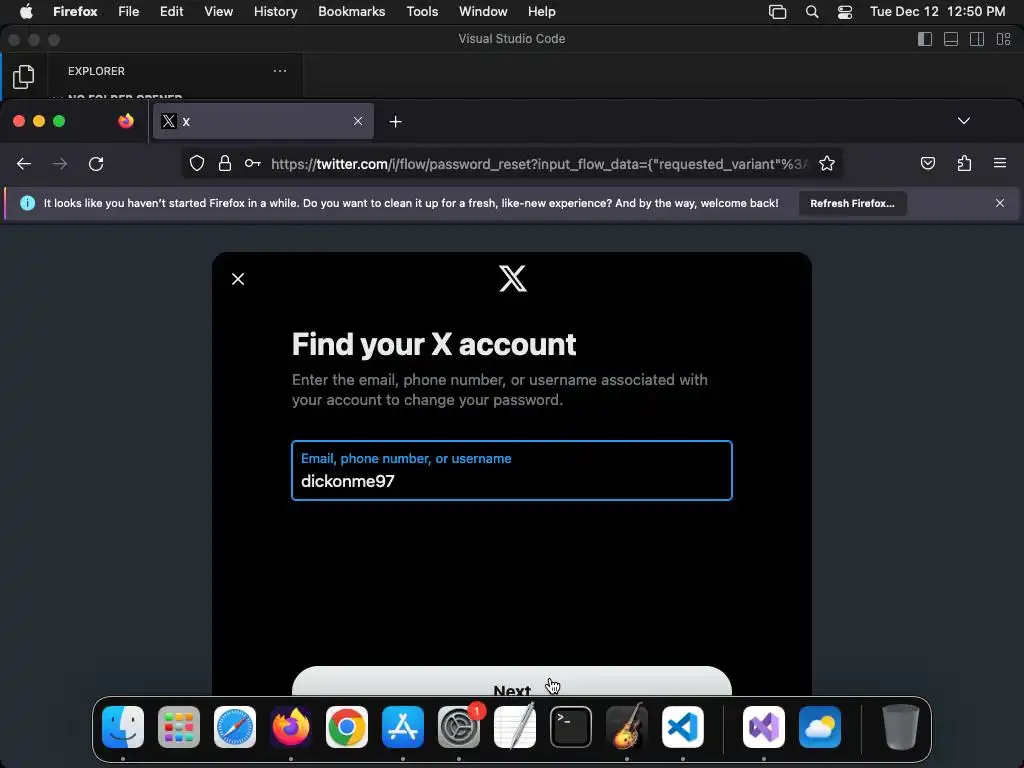
Task: Reload the current page
Action: 96,164
